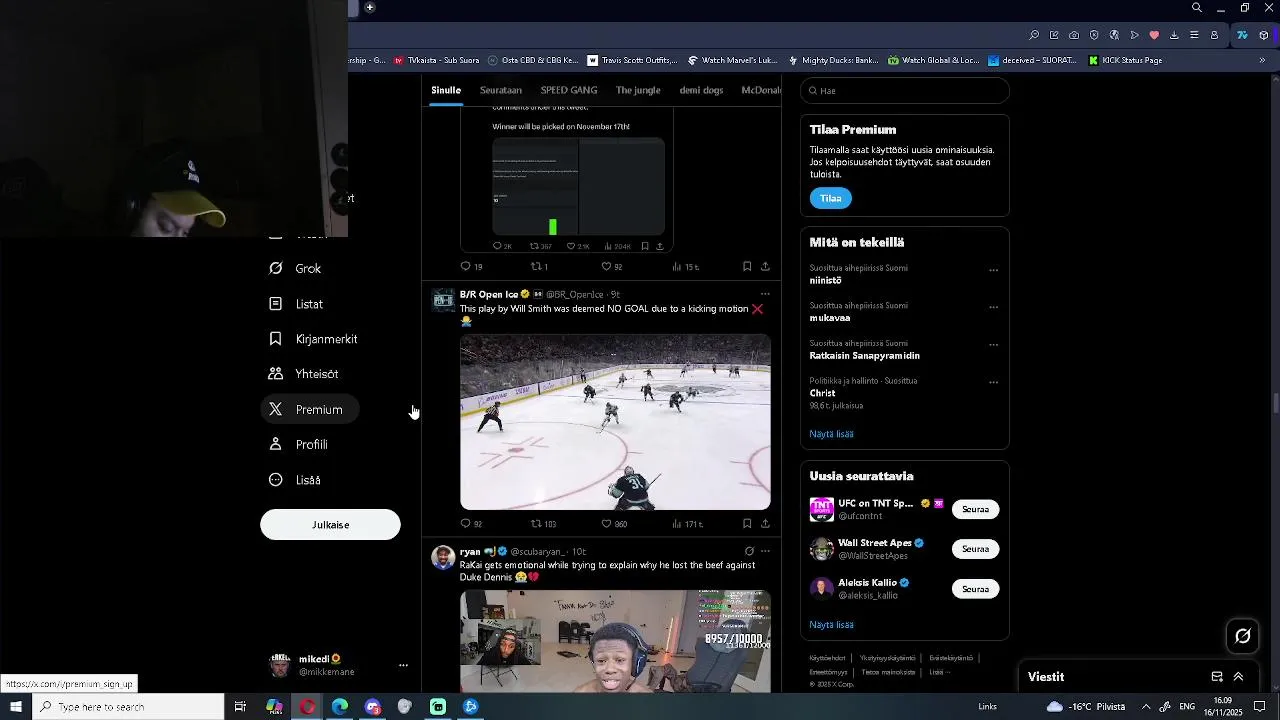
Task: Open the KICK Status Page bookmark
Action: pyautogui.click(x=1125, y=60)
